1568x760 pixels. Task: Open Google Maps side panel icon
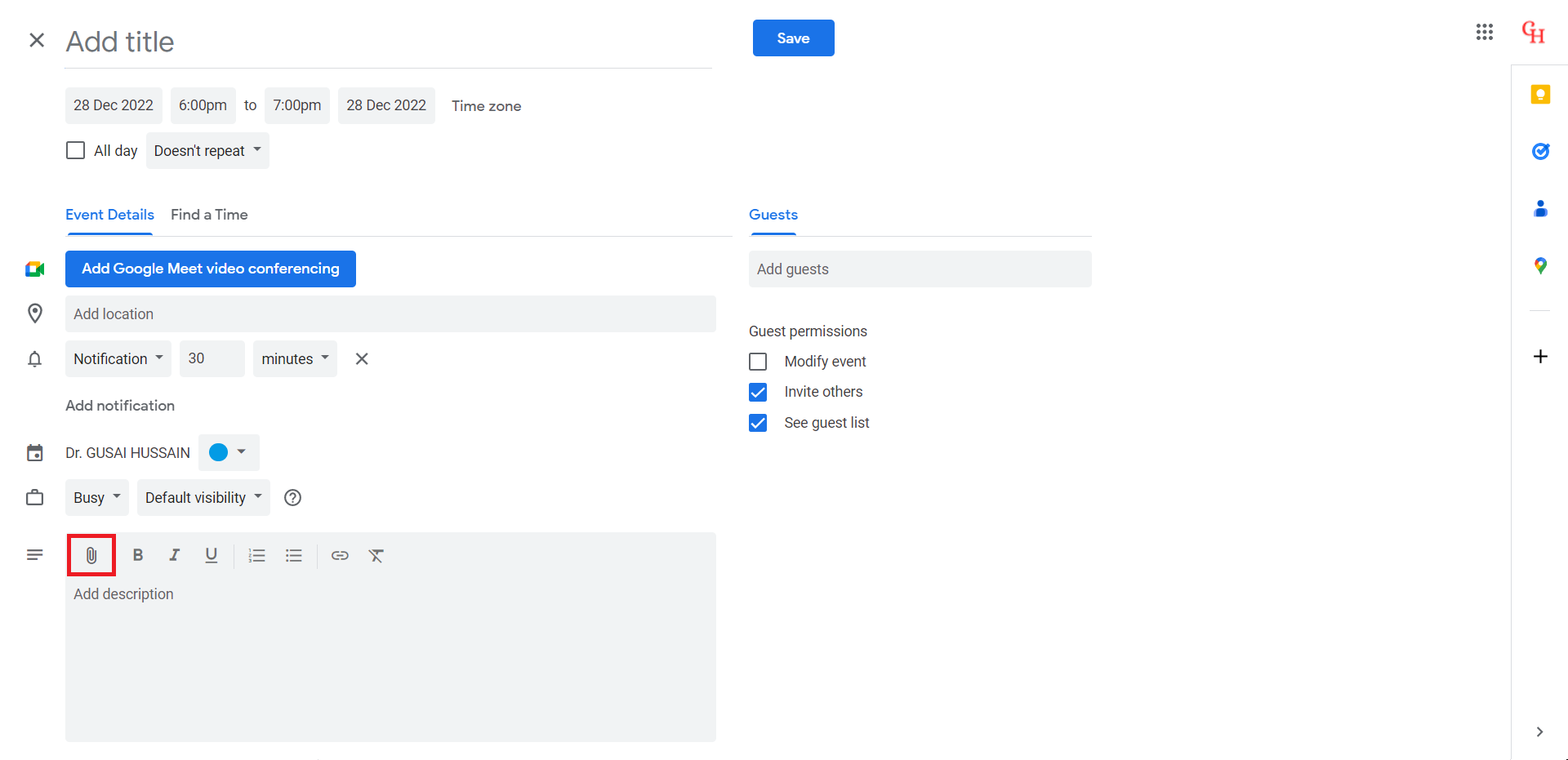[x=1540, y=266]
